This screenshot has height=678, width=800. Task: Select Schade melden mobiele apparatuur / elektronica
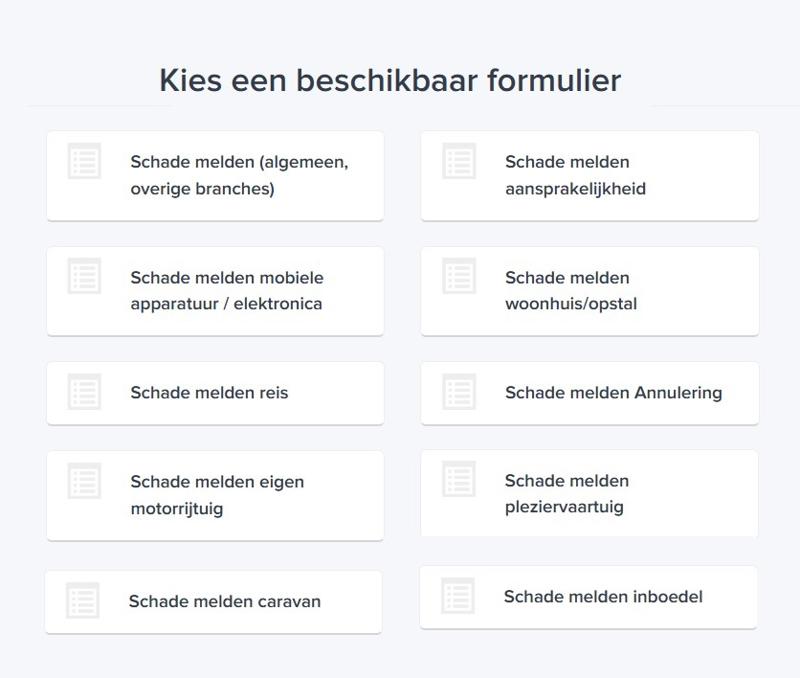click(227, 291)
